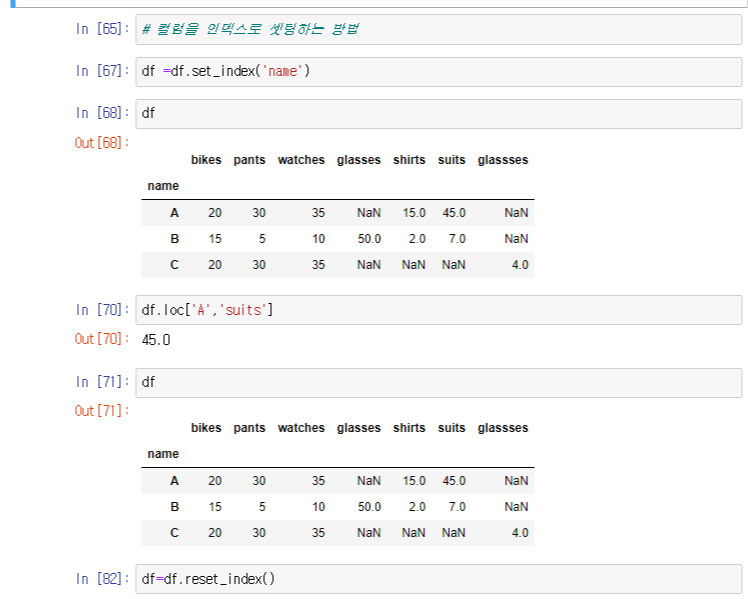748x599 pixels.
Task: Click 50.0 glasses value in Out[68] row B
Action: [x=370, y=238]
